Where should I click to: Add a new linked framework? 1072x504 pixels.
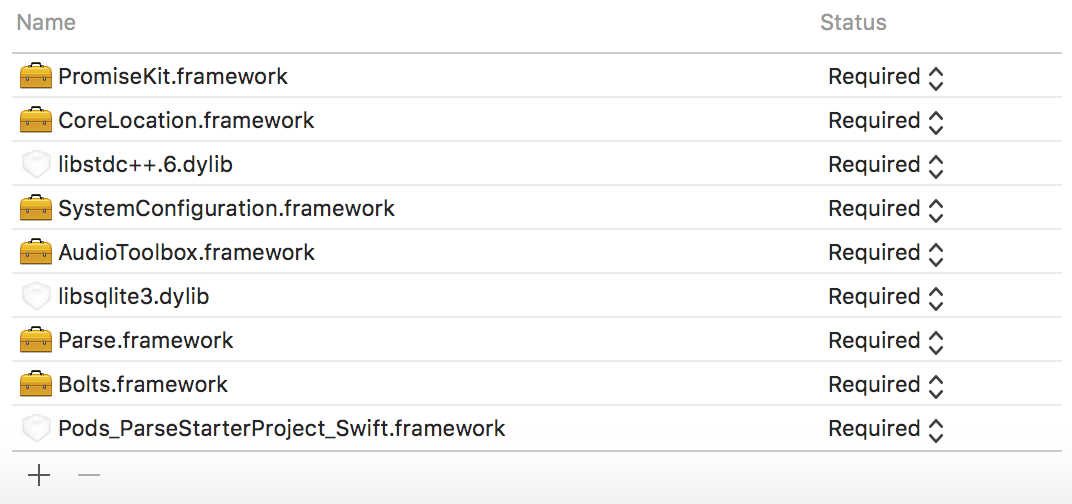[39, 476]
